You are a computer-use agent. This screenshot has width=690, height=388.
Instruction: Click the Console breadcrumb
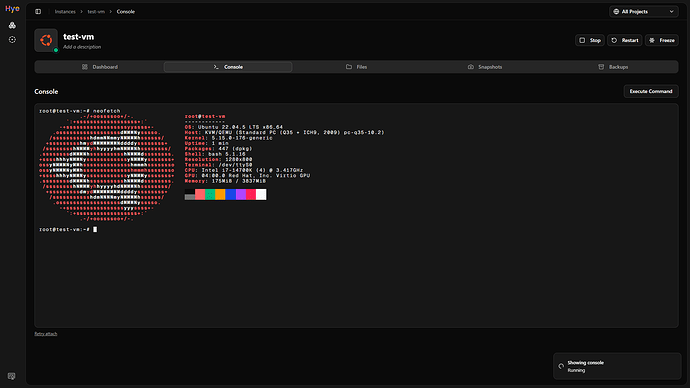click(x=126, y=12)
